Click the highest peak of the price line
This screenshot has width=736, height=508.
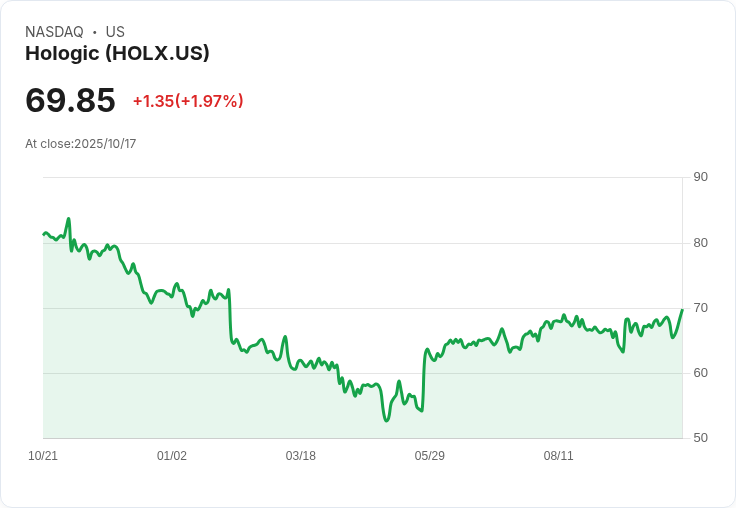tap(68, 218)
